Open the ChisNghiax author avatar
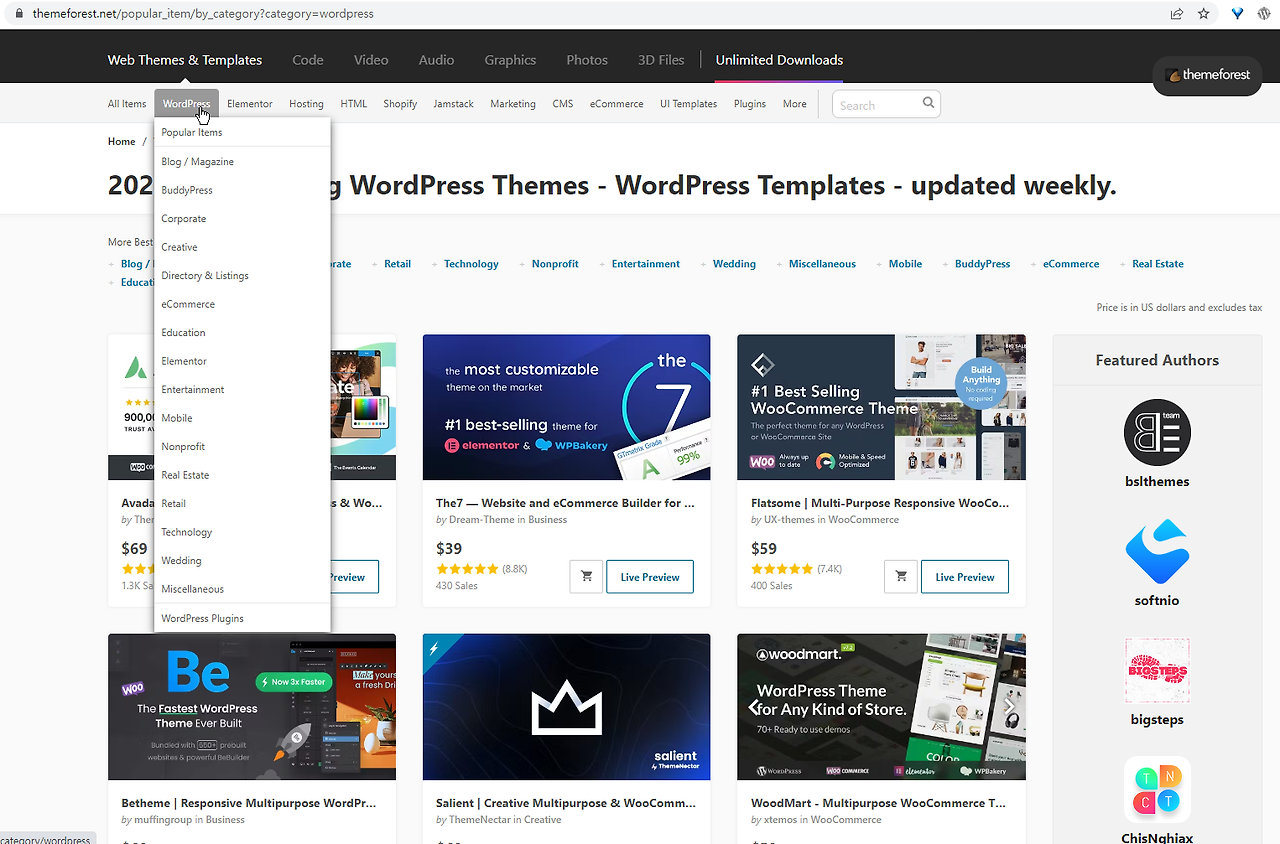The image size is (1280, 844). click(1157, 789)
